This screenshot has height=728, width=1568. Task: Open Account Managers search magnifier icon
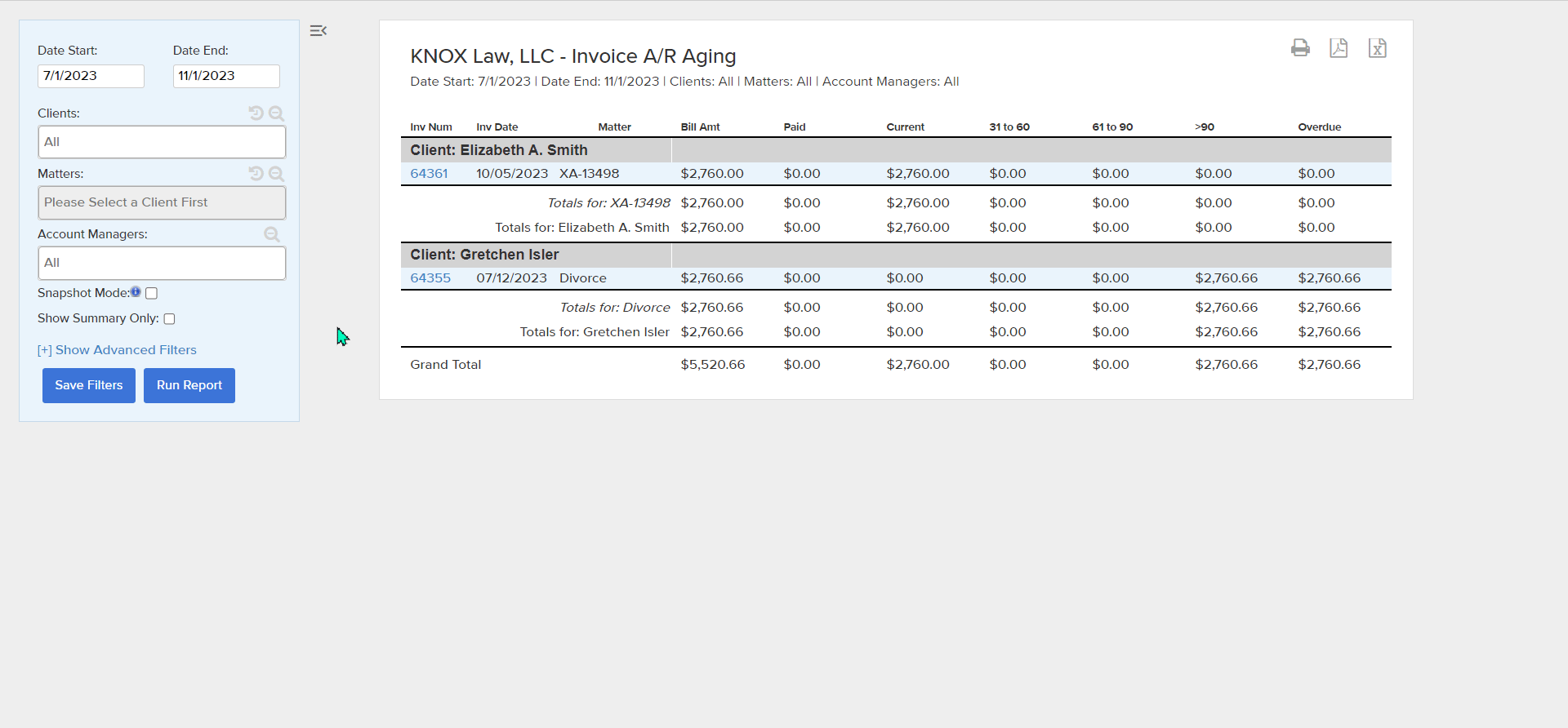272,234
